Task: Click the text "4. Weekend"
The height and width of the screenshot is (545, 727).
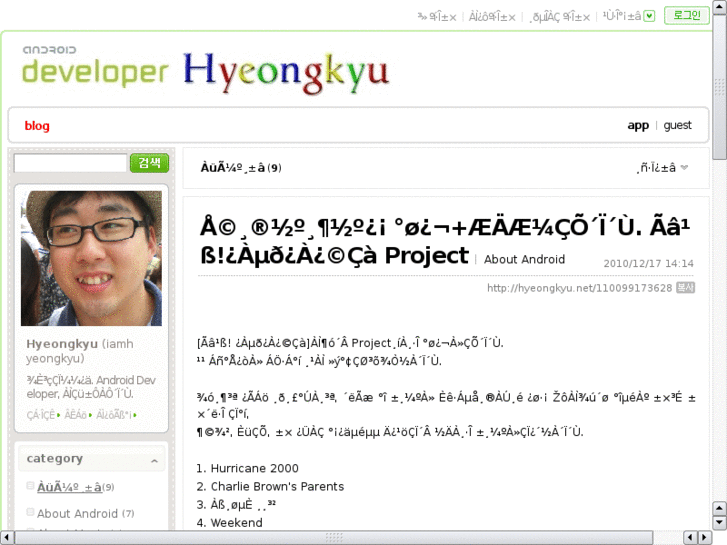Action: click(x=230, y=523)
